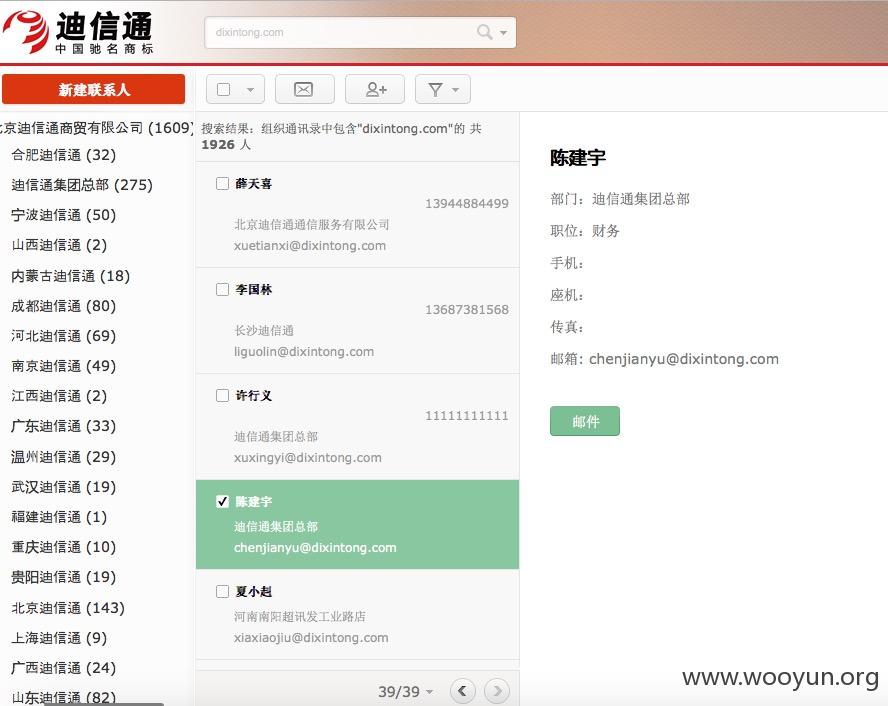Select 北京迪信通 (143) group
888x706 pixels.
click(x=68, y=607)
